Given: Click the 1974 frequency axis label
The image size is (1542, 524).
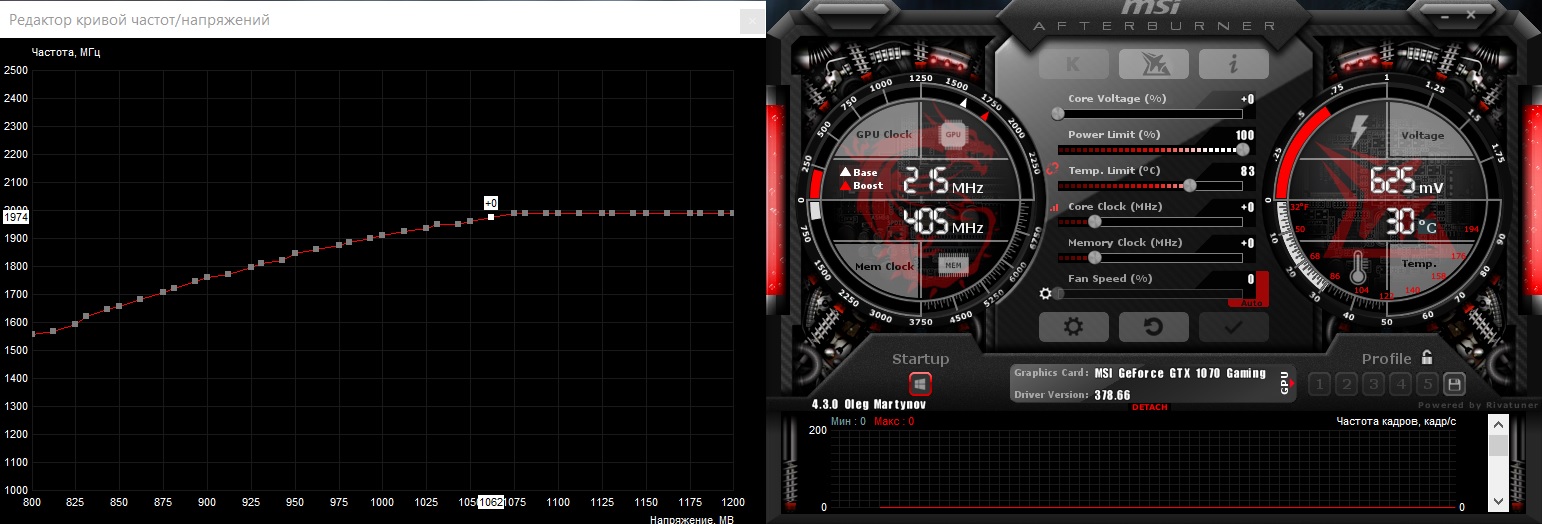Looking at the screenshot, I should tap(16, 216).
